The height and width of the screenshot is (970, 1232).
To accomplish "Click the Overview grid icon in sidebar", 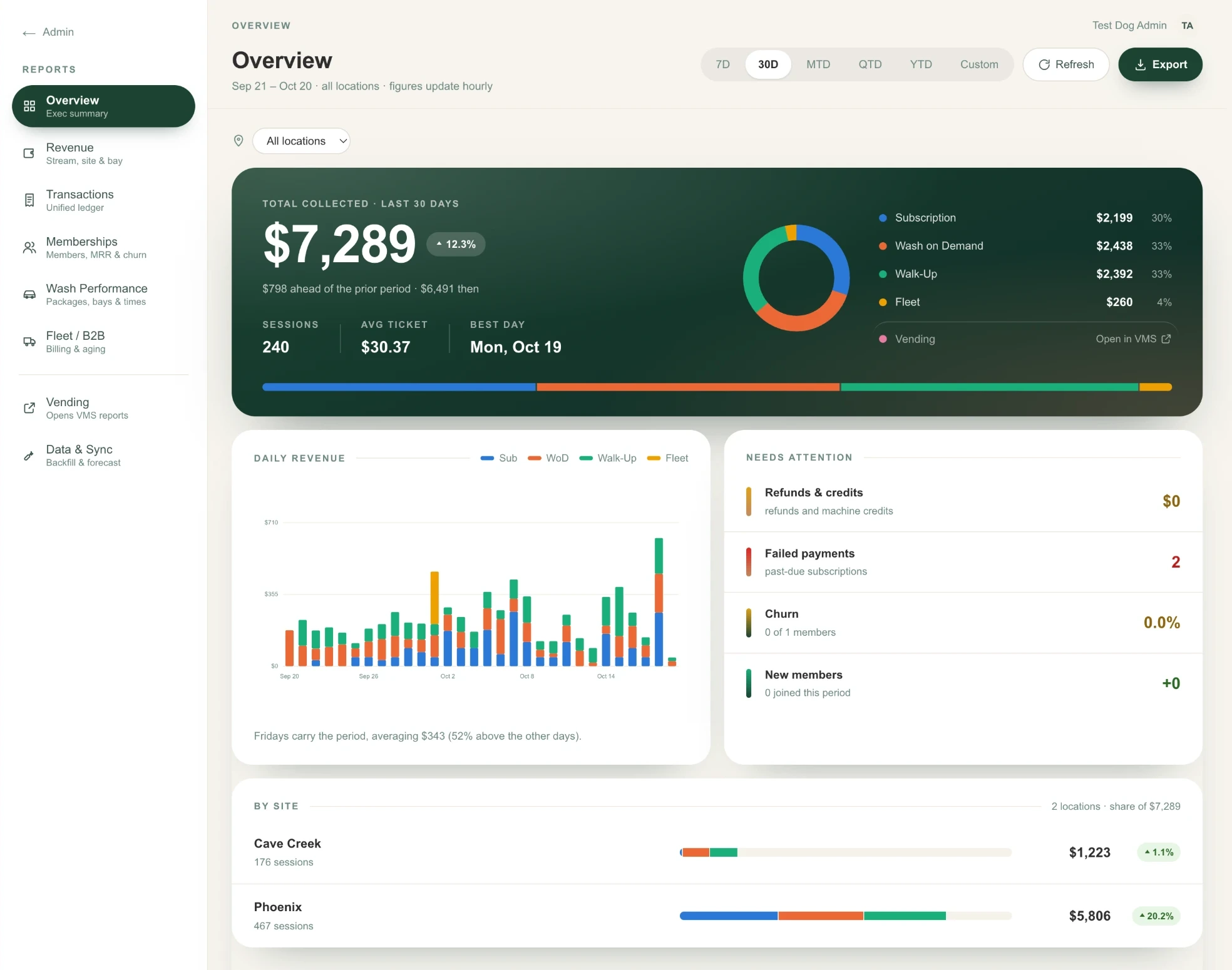I will [x=29, y=106].
